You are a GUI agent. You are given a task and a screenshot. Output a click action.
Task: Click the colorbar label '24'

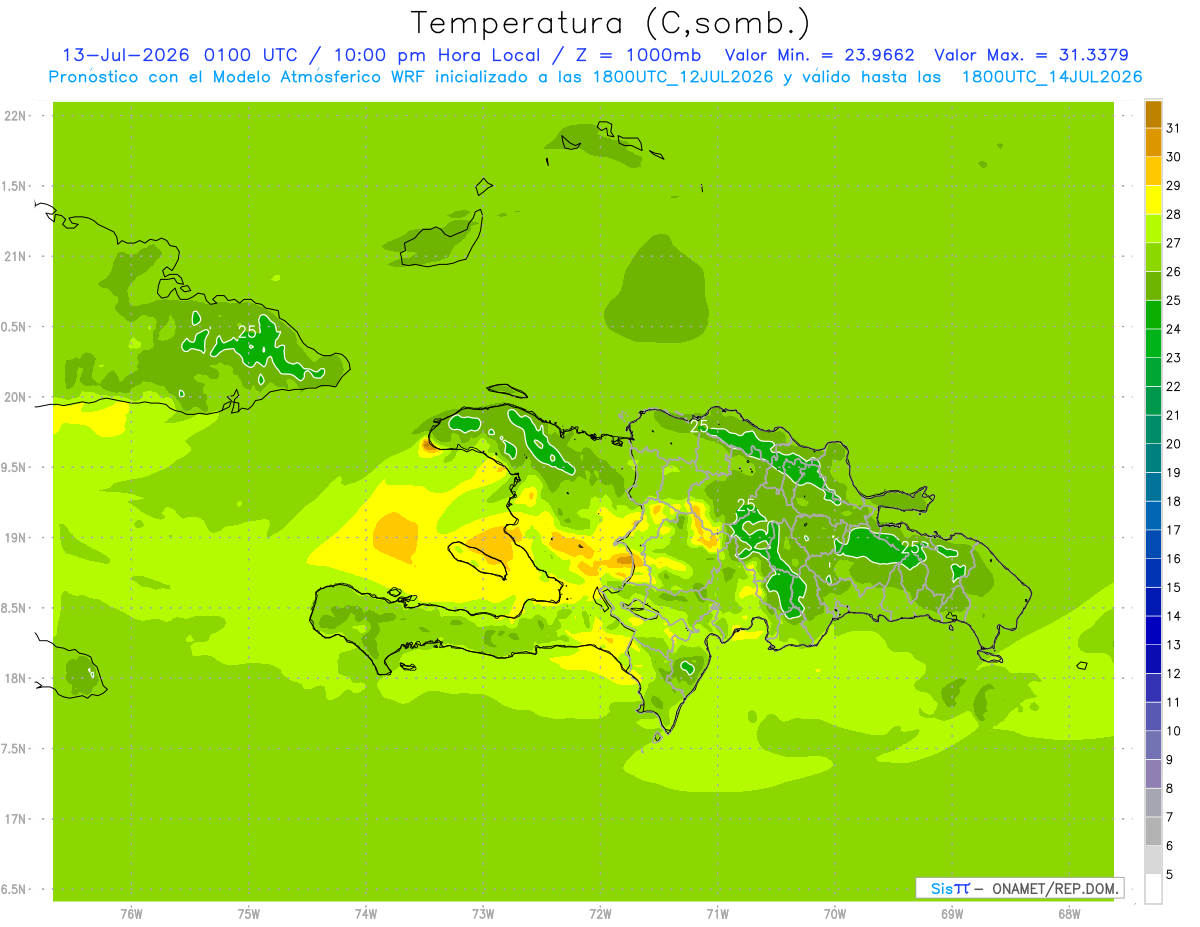point(1174,329)
